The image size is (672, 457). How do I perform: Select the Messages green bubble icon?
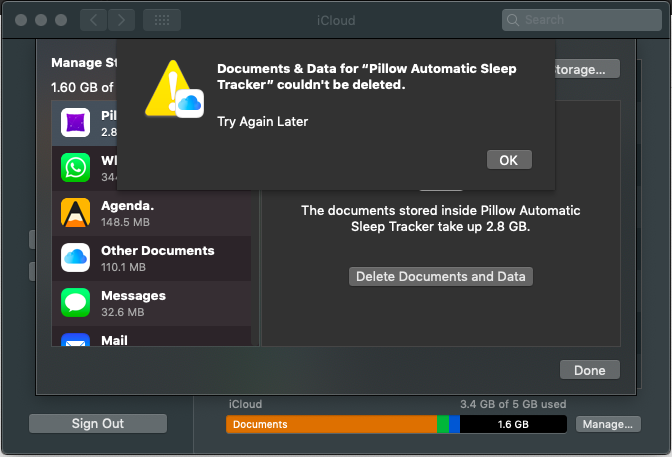pyautogui.click(x=75, y=303)
